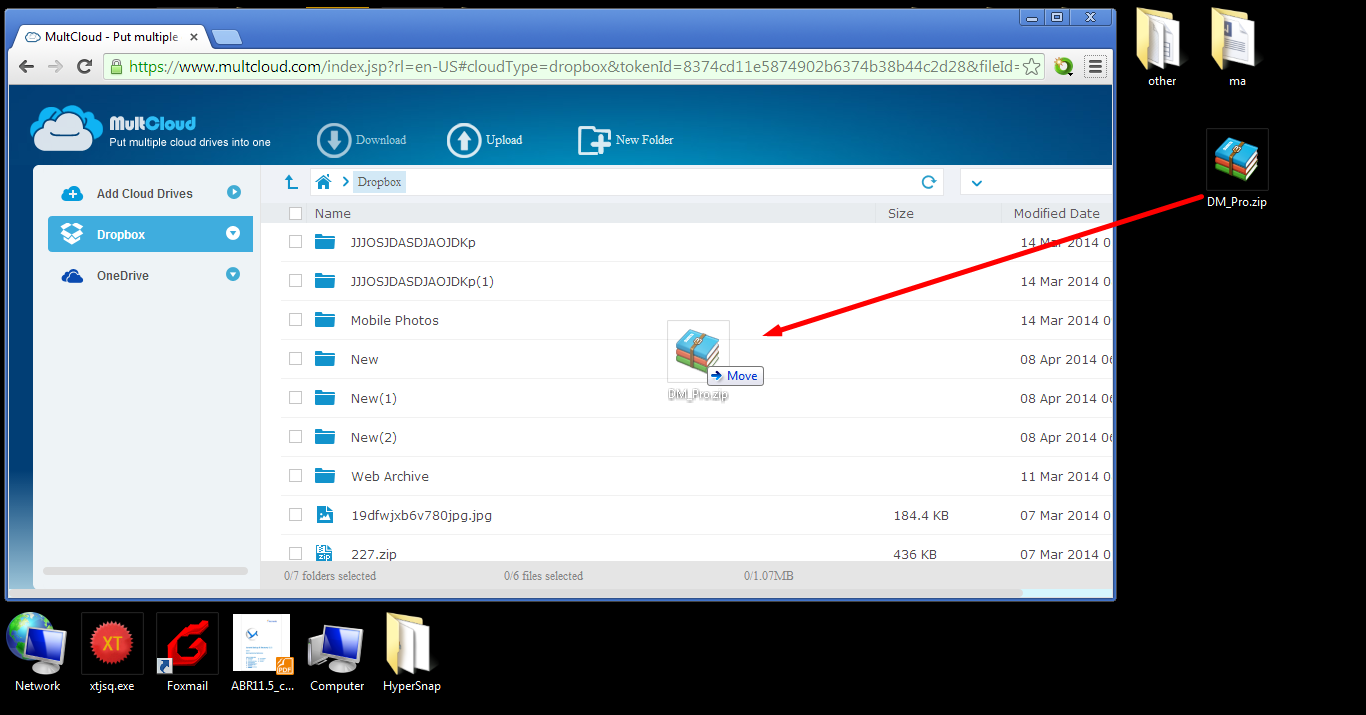Click the sidebar horizontal scrollbar
The image size is (1366, 715).
coord(145,571)
